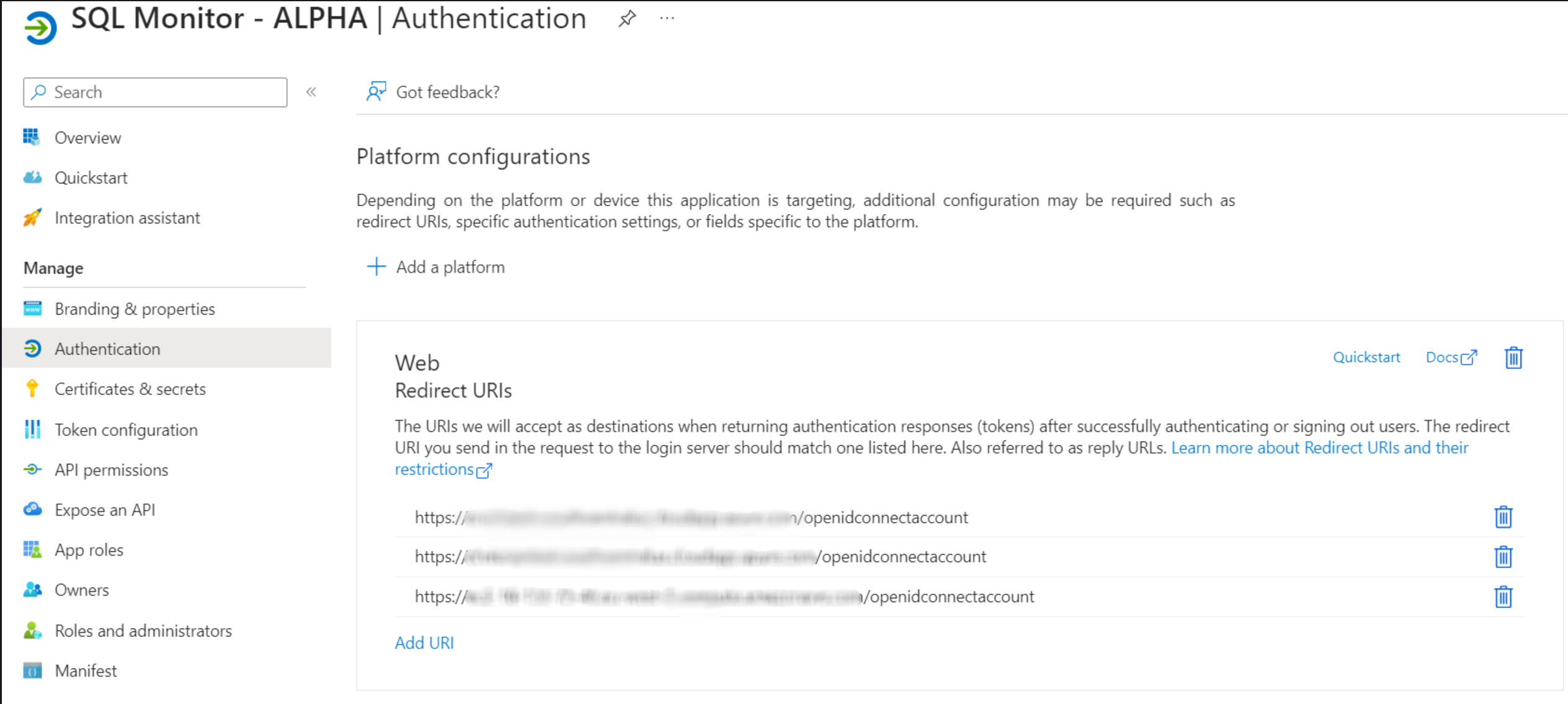The height and width of the screenshot is (704, 1568).
Task: Open the Quickstart sidebar item
Action: point(91,177)
